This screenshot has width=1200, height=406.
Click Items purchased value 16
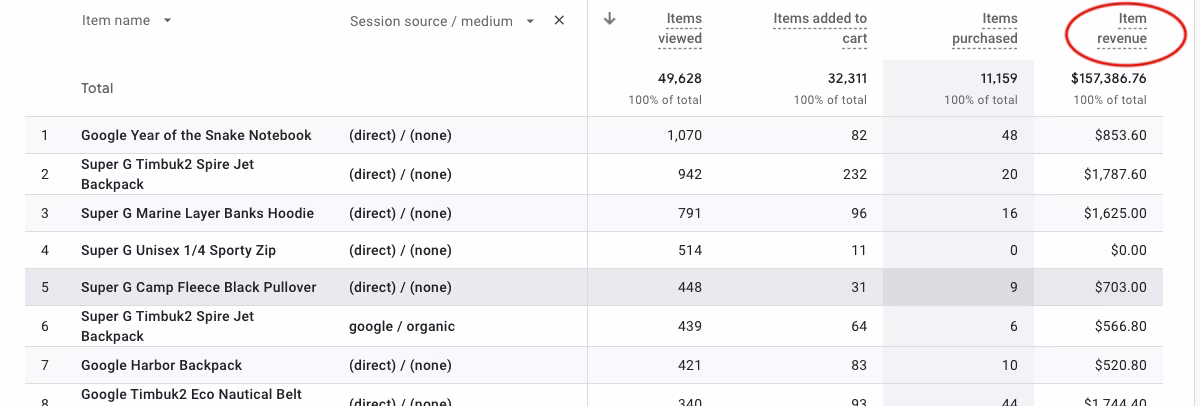tap(1010, 213)
